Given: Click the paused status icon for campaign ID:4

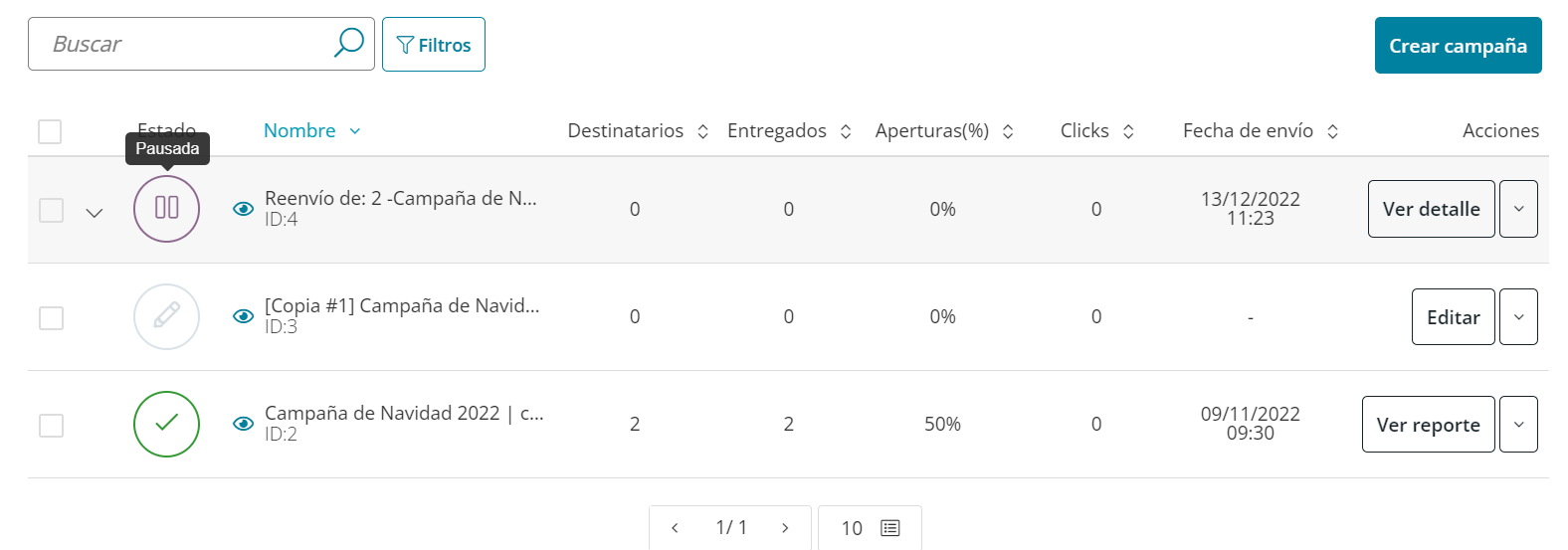Looking at the screenshot, I should pyautogui.click(x=166, y=209).
